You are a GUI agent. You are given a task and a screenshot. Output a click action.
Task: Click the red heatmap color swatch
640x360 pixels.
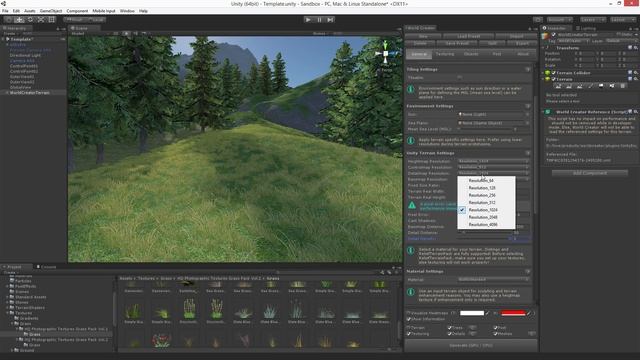[x=513, y=313]
